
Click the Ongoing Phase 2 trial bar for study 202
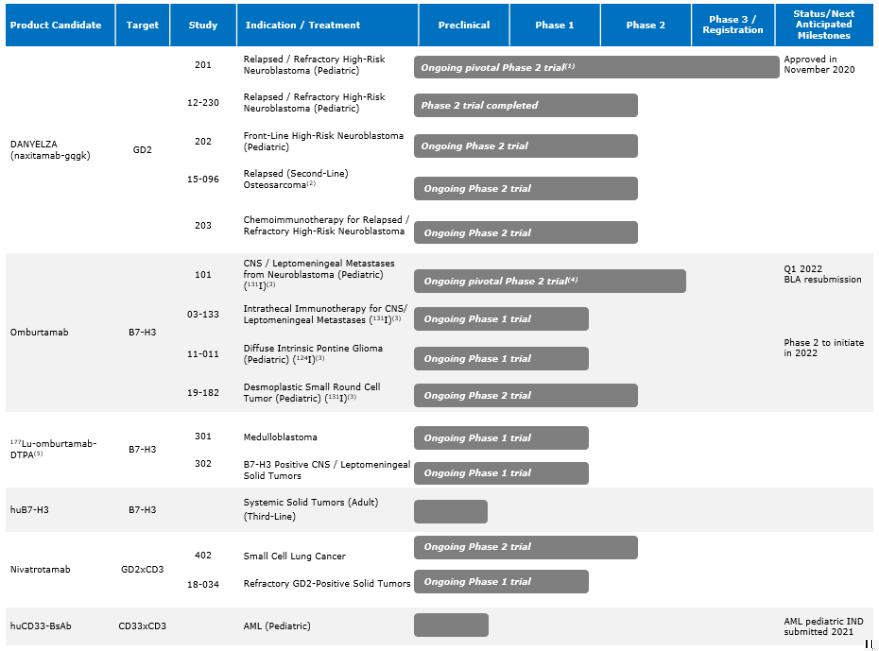pyautogui.click(x=526, y=146)
